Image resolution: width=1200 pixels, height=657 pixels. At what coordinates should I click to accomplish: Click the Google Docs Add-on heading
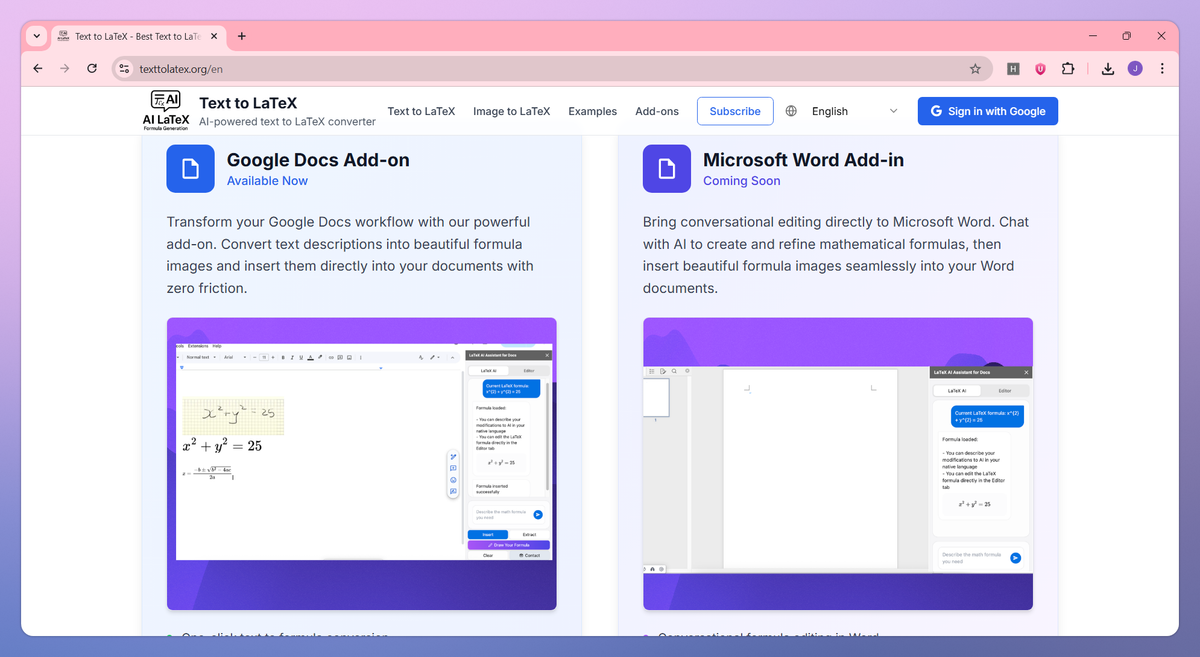click(x=318, y=160)
